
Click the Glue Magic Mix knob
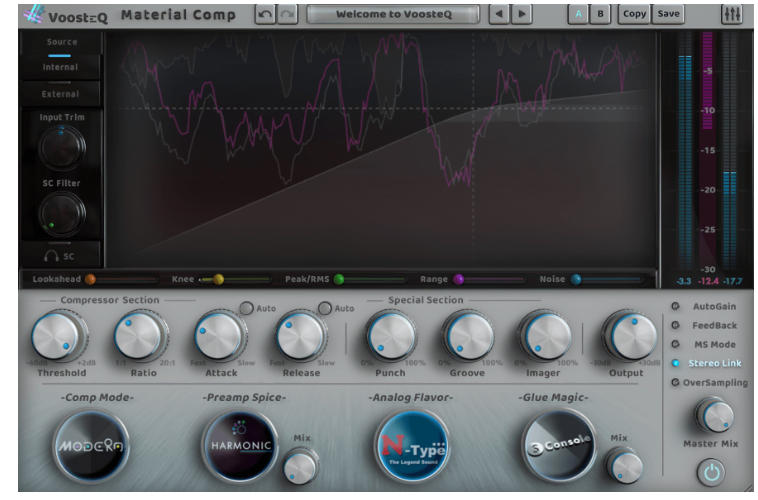624,466
